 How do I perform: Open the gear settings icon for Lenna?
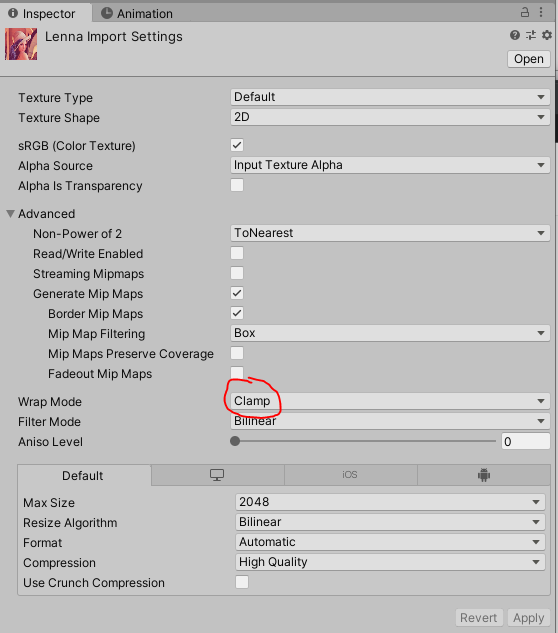click(x=547, y=36)
